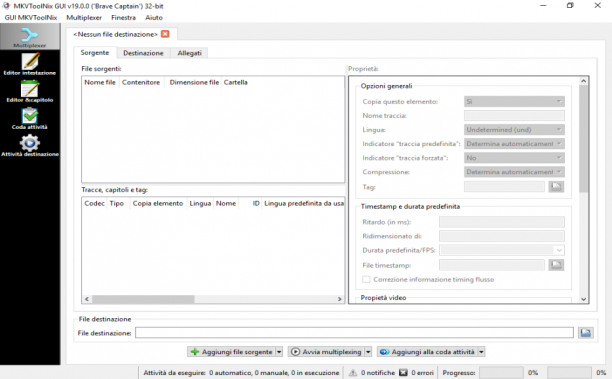This screenshot has width=612, height=379.
Task: Click the Dimensione file column header
Action: pos(194,82)
